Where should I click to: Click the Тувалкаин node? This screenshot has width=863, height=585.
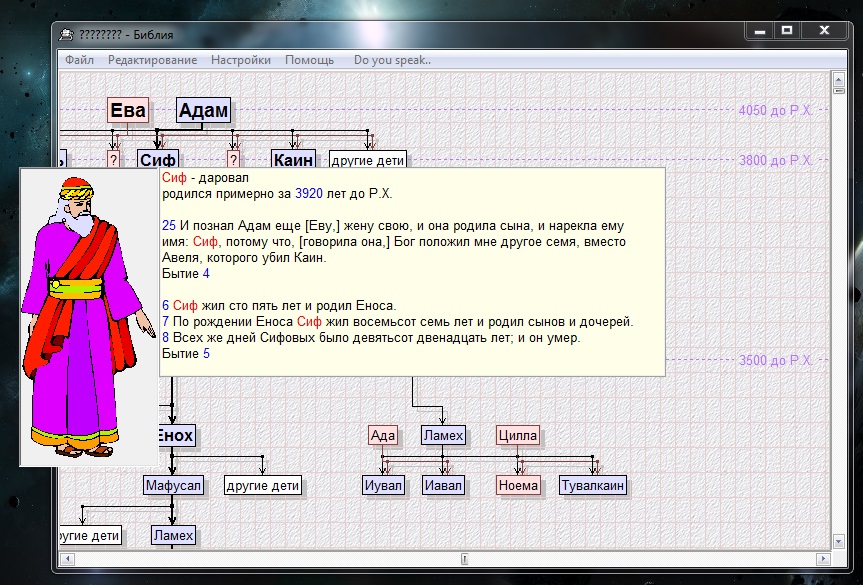593,486
